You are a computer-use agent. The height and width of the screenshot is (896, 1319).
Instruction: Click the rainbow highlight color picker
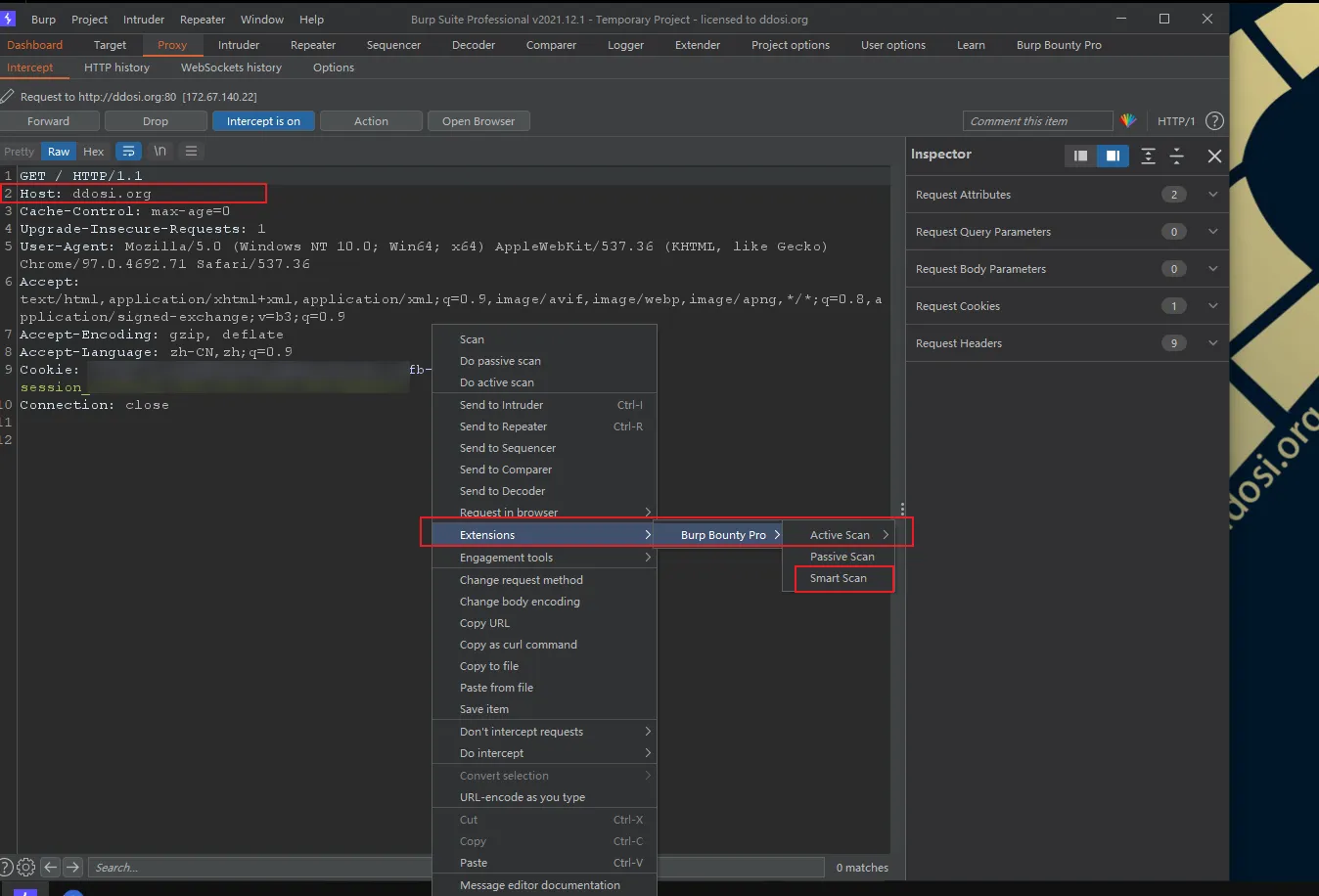1128,121
